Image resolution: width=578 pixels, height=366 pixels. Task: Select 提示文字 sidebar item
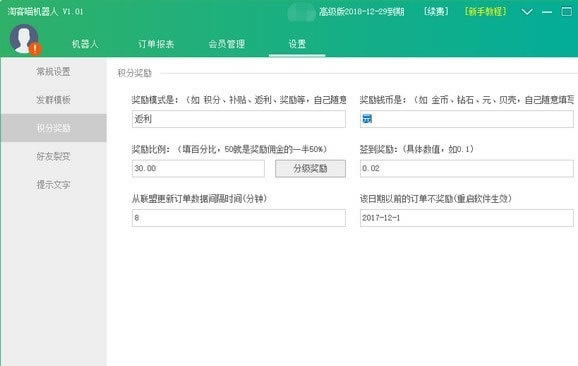[x=53, y=185]
